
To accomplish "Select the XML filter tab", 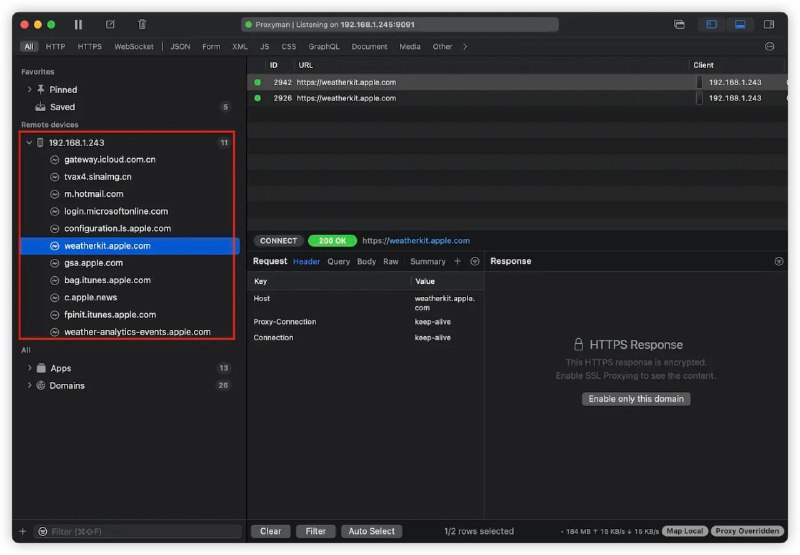I will [x=240, y=46].
